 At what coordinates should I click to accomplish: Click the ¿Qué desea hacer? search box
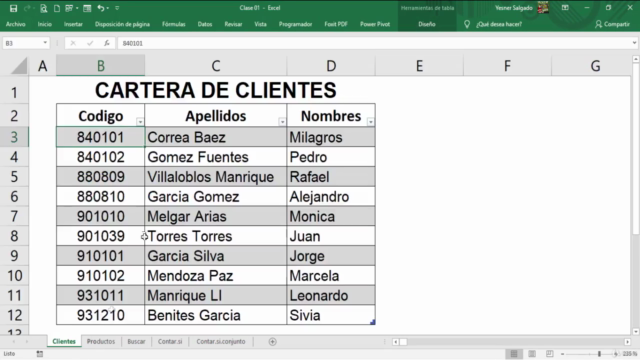coord(499,24)
